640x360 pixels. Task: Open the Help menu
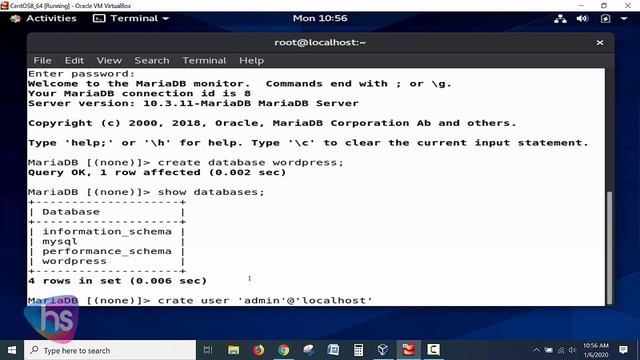click(x=251, y=60)
